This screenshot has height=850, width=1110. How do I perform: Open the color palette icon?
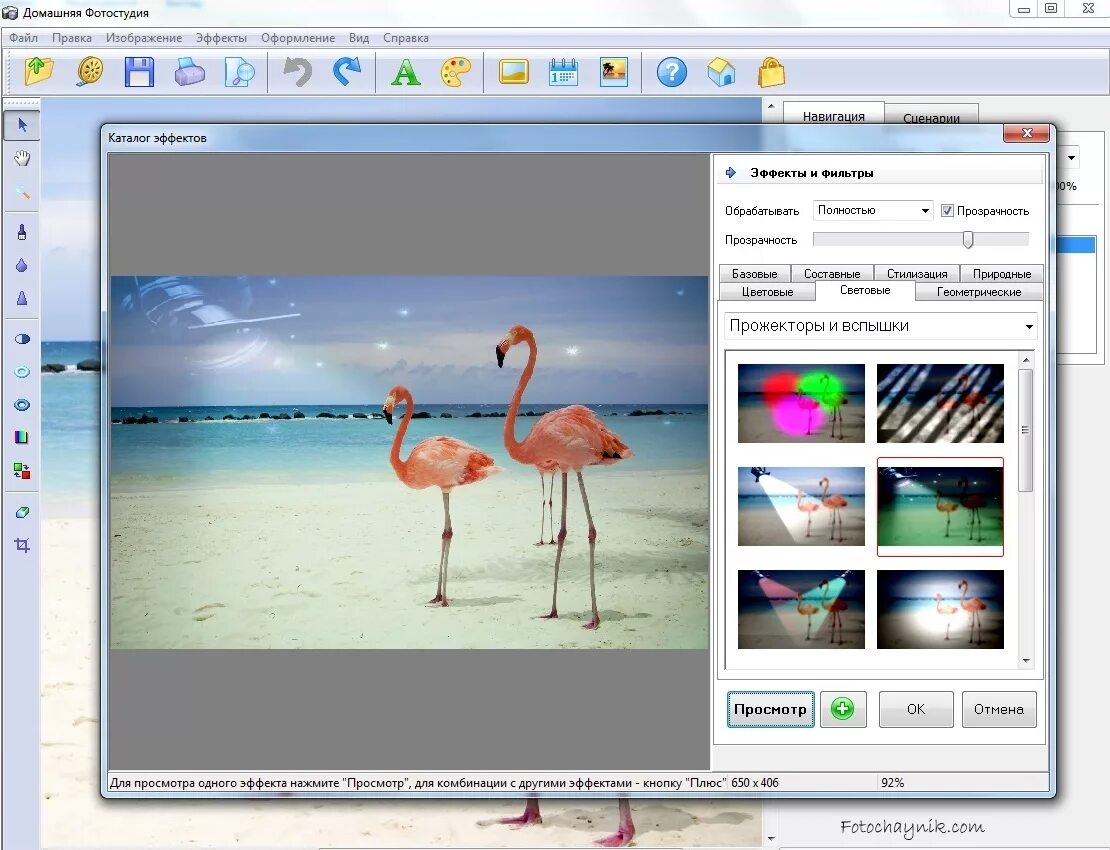pos(456,72)
